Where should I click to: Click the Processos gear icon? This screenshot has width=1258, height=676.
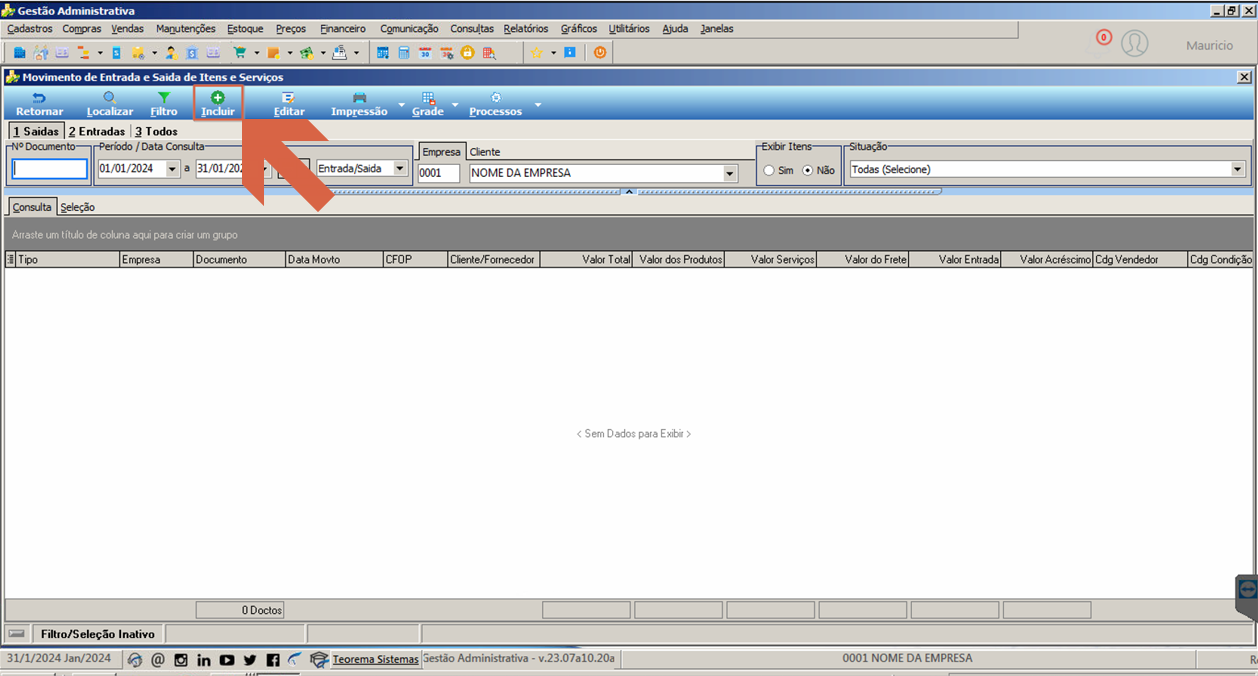tap(496, 98)
